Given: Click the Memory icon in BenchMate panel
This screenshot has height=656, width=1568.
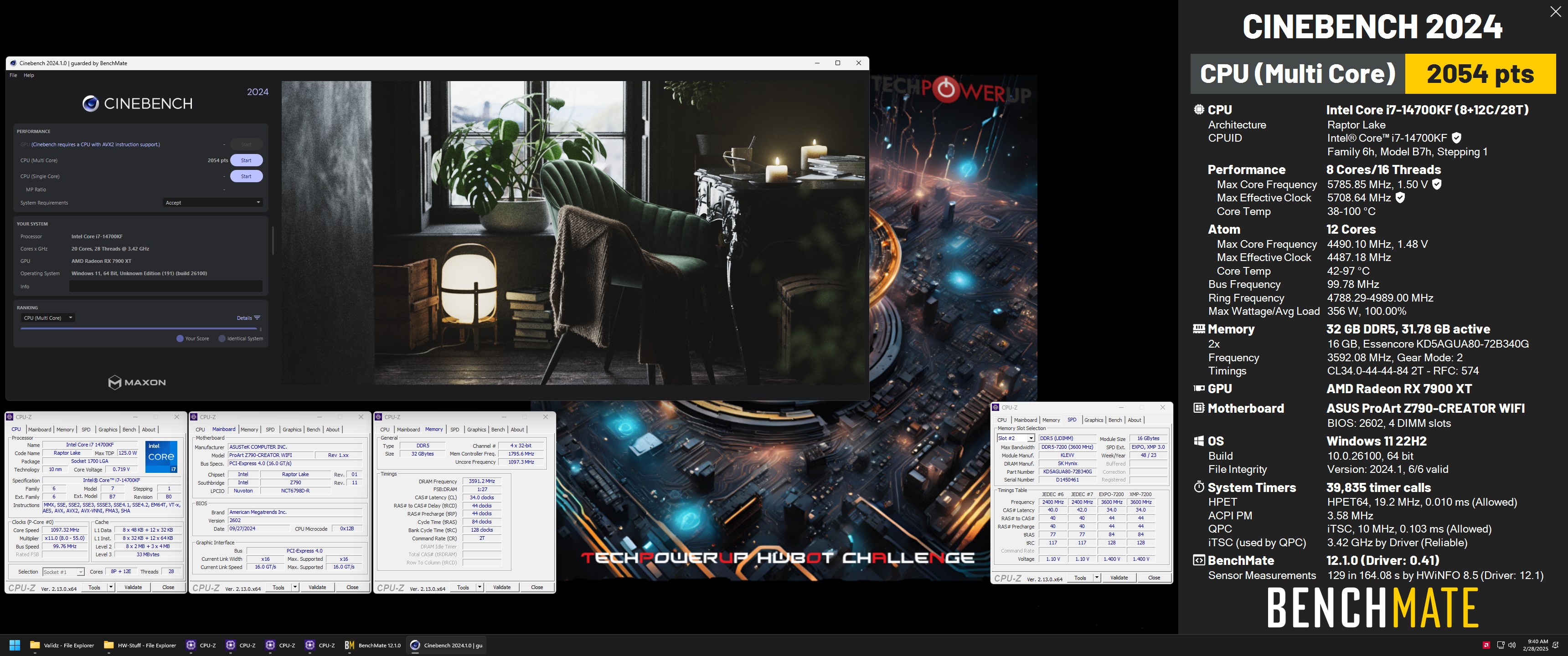Looking at the screenshot, I should (x=1198, y=328).
